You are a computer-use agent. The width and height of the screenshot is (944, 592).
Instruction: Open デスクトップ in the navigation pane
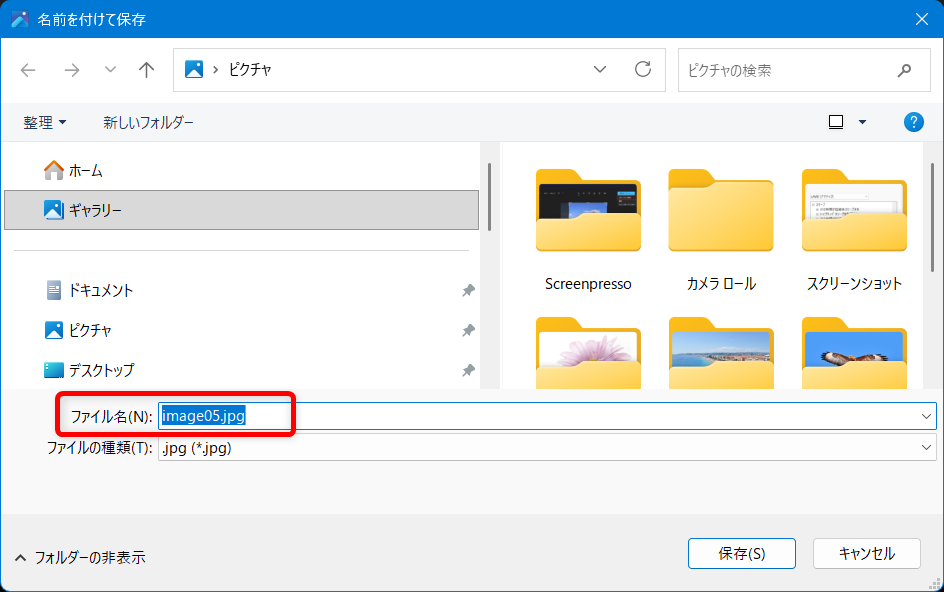coord(241,370)
